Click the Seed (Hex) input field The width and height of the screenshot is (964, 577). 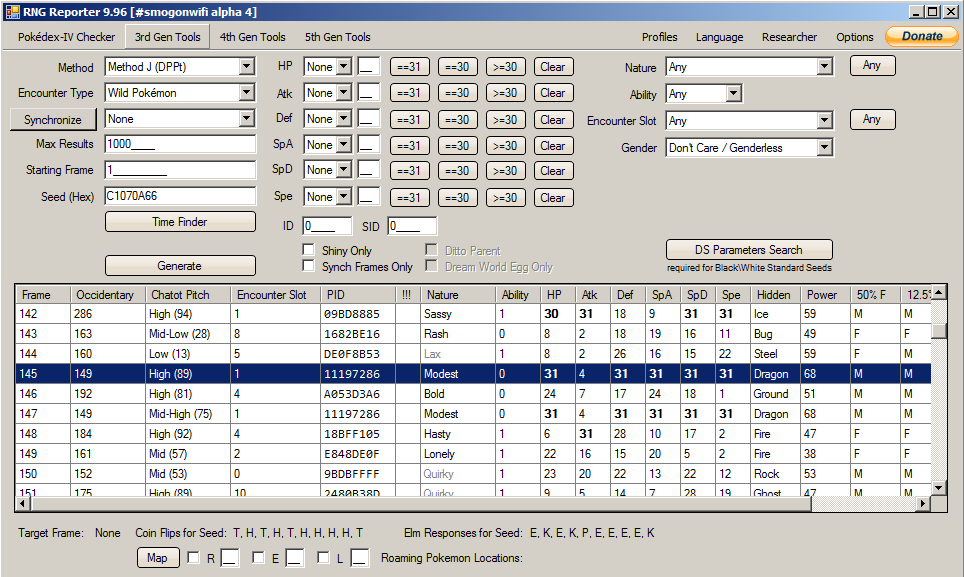point(180,196)
